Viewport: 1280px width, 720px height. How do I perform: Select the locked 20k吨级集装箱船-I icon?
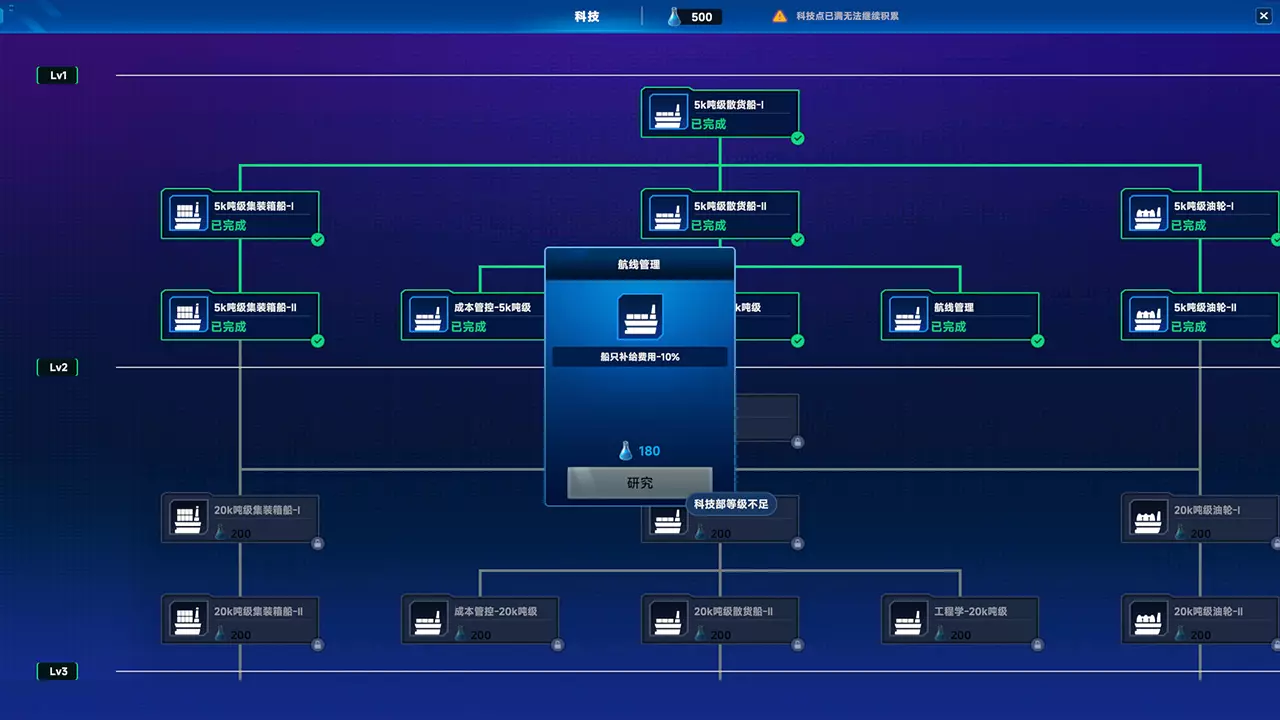click(187, 518)
